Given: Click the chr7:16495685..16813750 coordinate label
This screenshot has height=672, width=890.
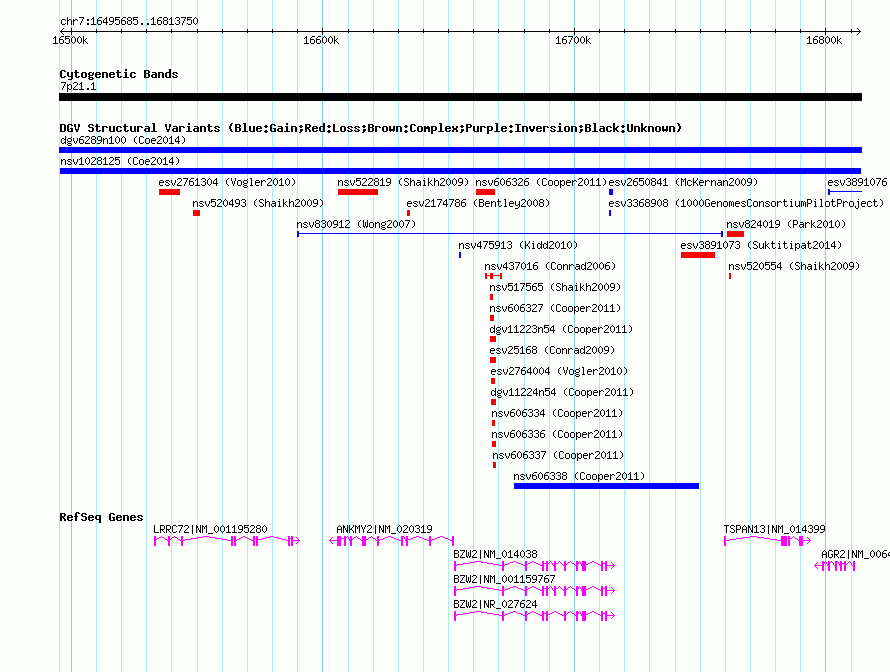Looking at the screenshot, I should [x=129, y=21].
